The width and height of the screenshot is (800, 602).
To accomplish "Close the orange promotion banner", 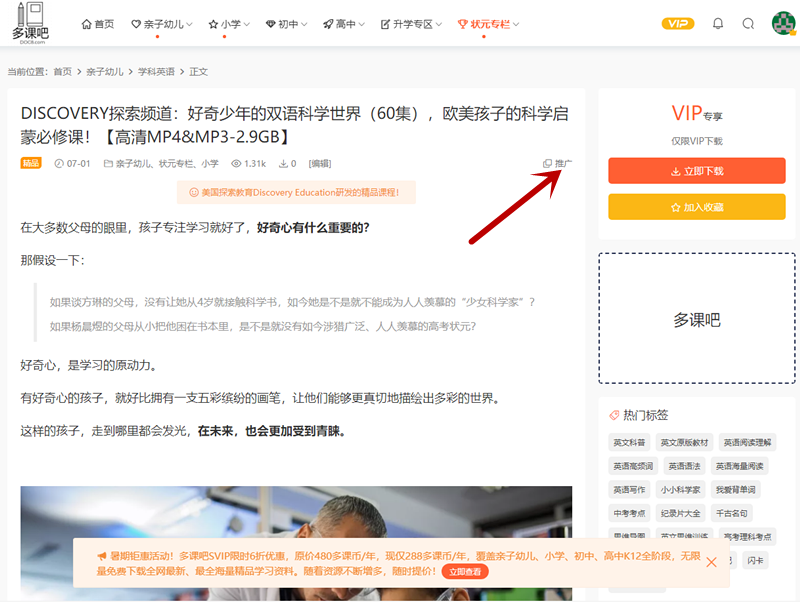I will coord(711,562).
